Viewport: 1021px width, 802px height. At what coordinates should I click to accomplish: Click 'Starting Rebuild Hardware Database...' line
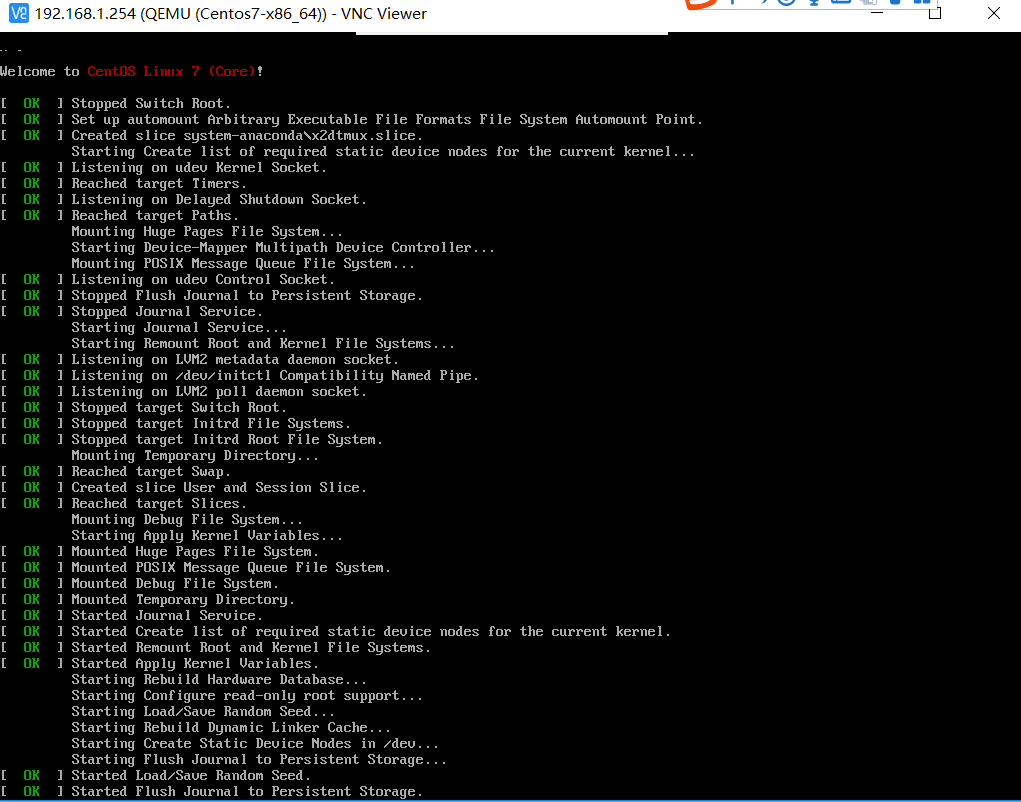tap(219, 680)
